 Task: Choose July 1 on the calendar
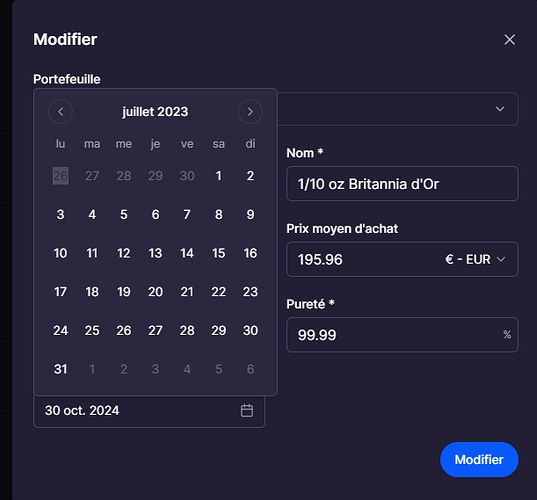point(218,176)
